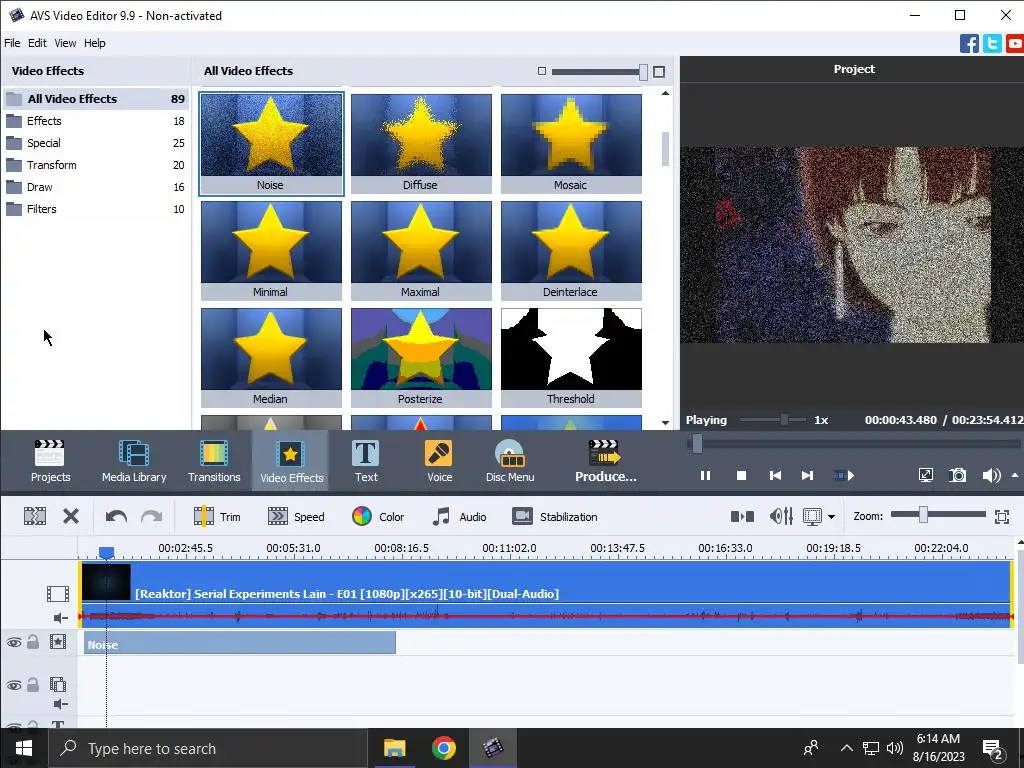Open the View menu

[65, 43]
